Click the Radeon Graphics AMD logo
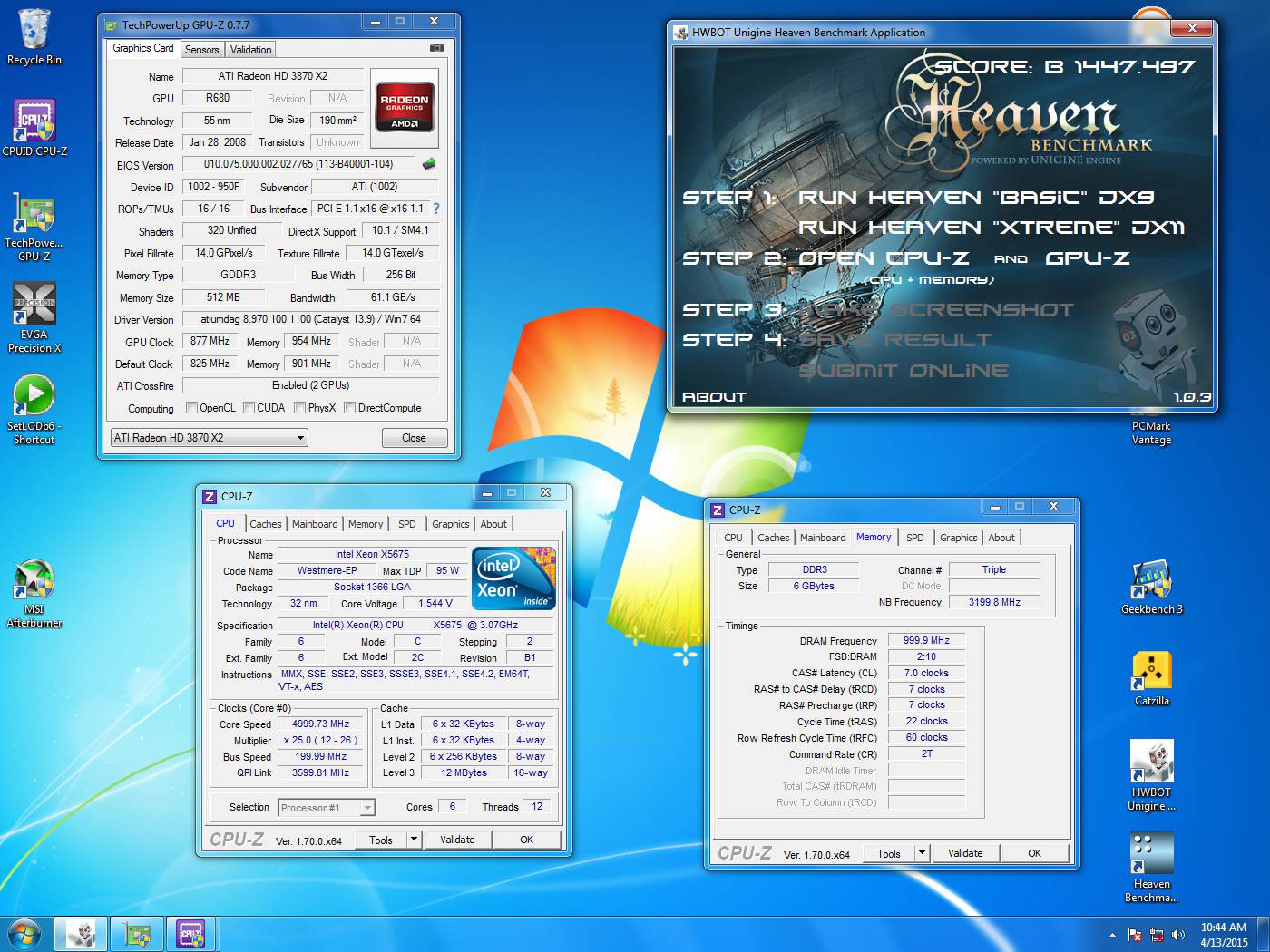The image size is (1270, 952). (405, 109)
